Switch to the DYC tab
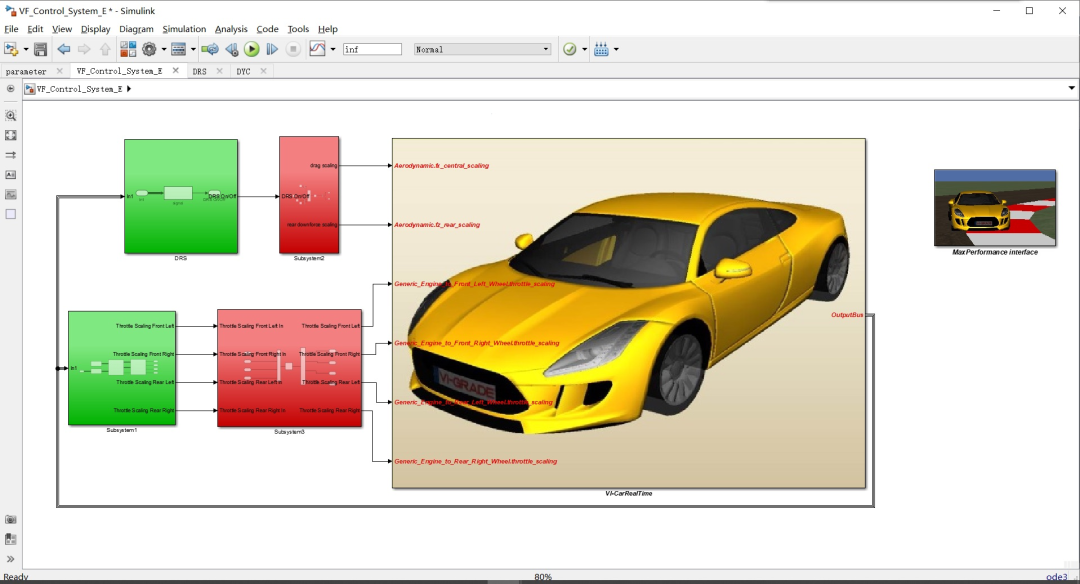Image resolution: width=1080 pixels, height=584 pixels. pyautogui.click(x=243, y=71)
